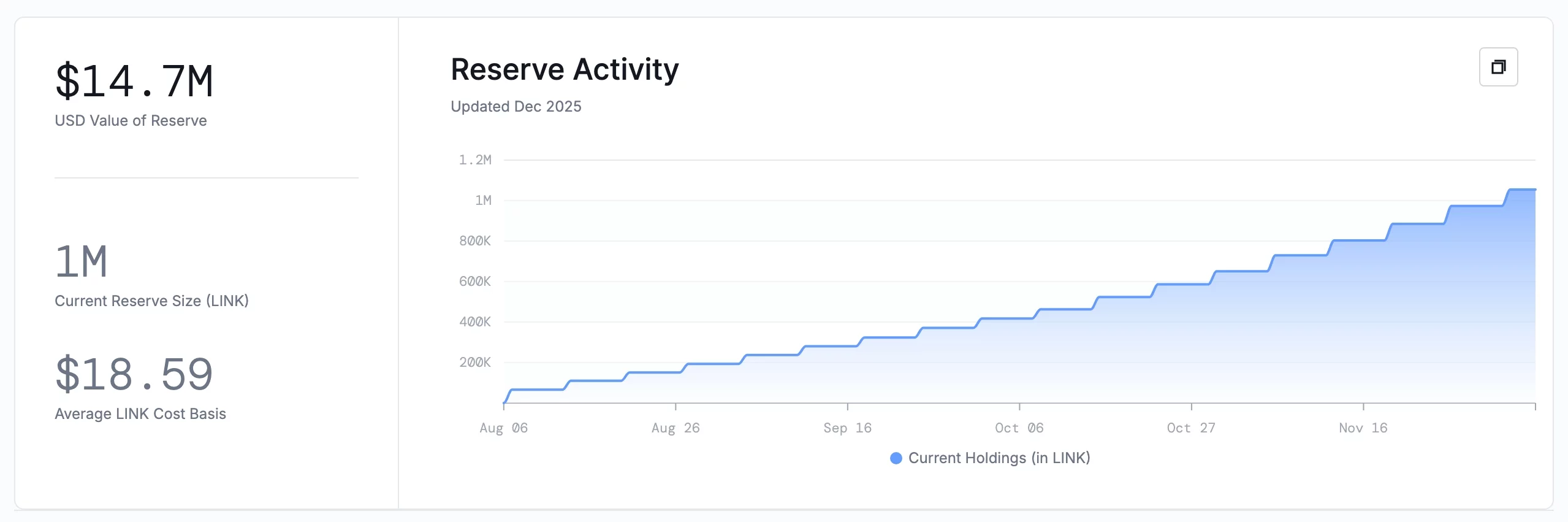Toggle the blue Current Holdings legend dot
This screenshot has width=1568, height=522.
click(x=896, y=458)
